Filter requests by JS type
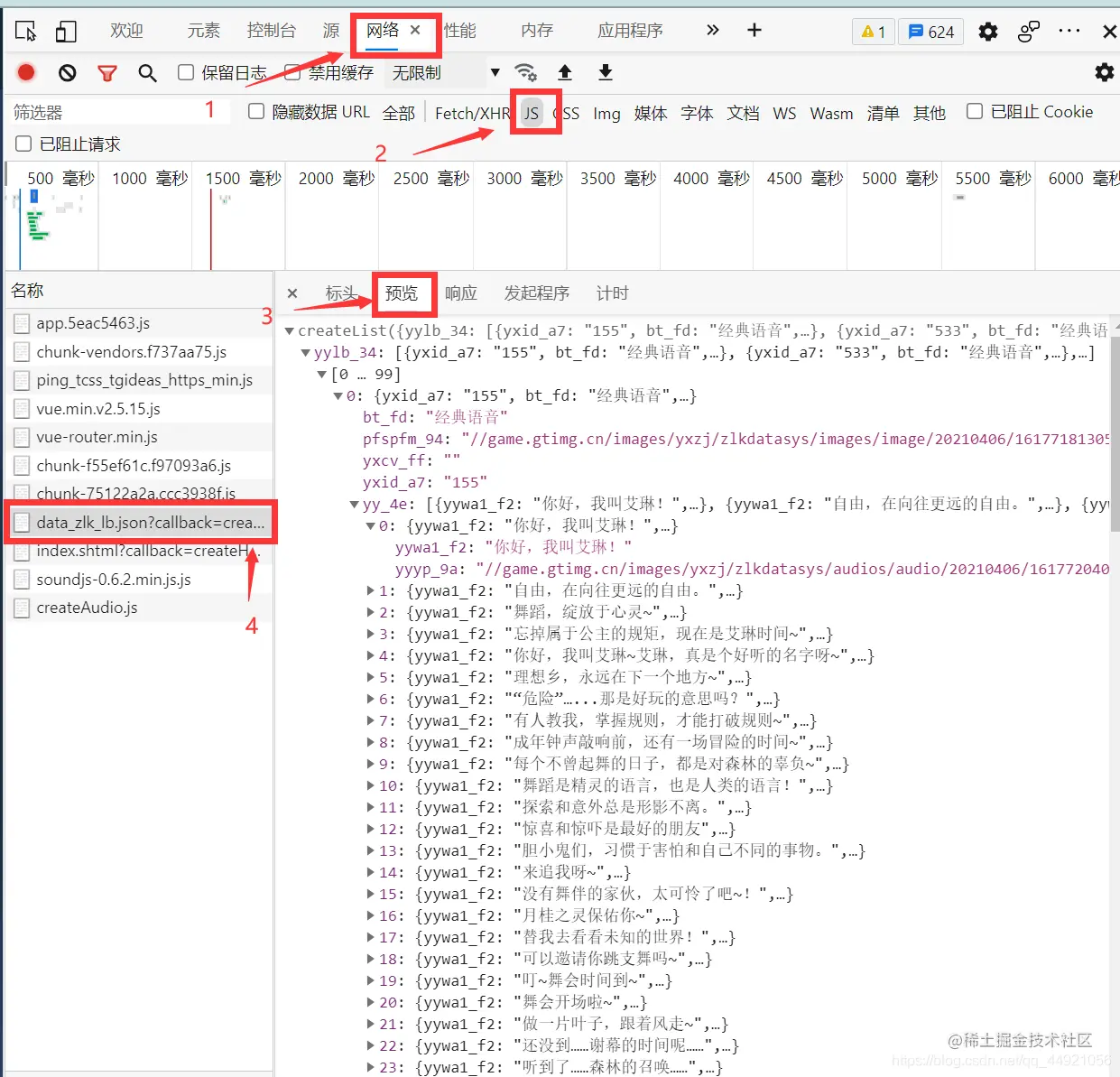1120x1077 pixels. coord(532,113)
